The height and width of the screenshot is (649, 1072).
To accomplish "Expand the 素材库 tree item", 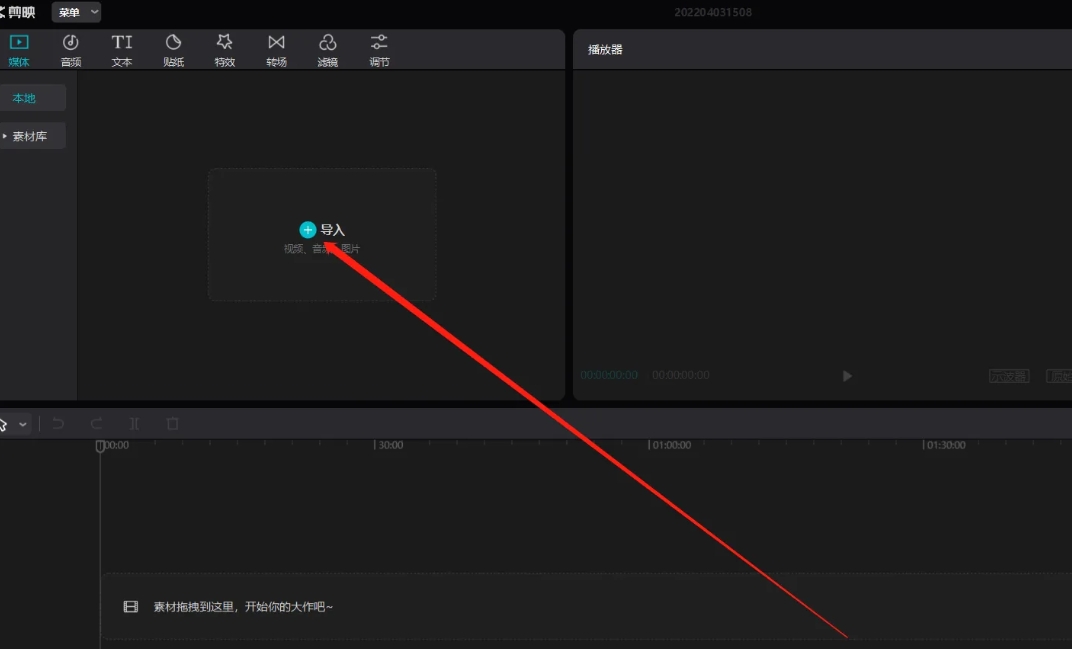I will (x=5, y=136).
